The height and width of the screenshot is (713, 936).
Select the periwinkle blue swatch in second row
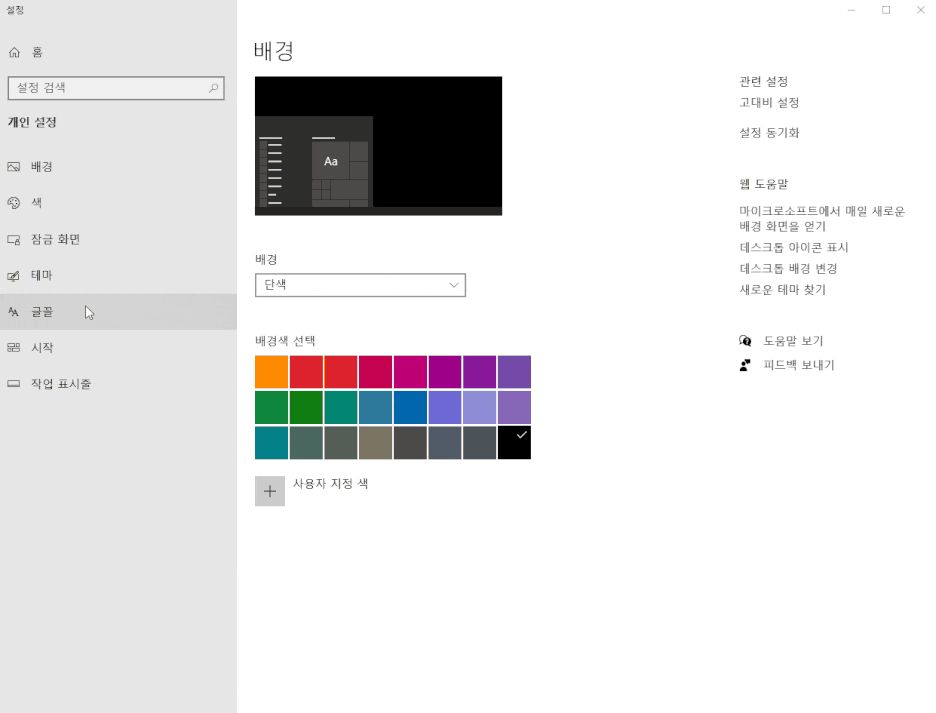coord(445,407)
